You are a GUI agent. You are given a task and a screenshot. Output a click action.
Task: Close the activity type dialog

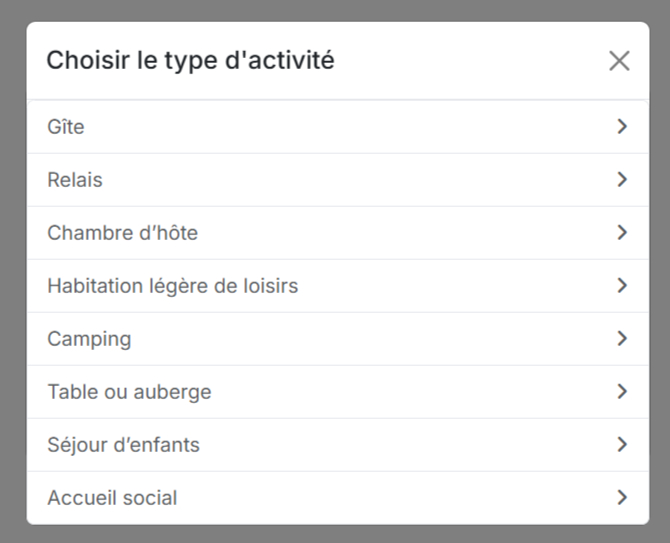619,61
